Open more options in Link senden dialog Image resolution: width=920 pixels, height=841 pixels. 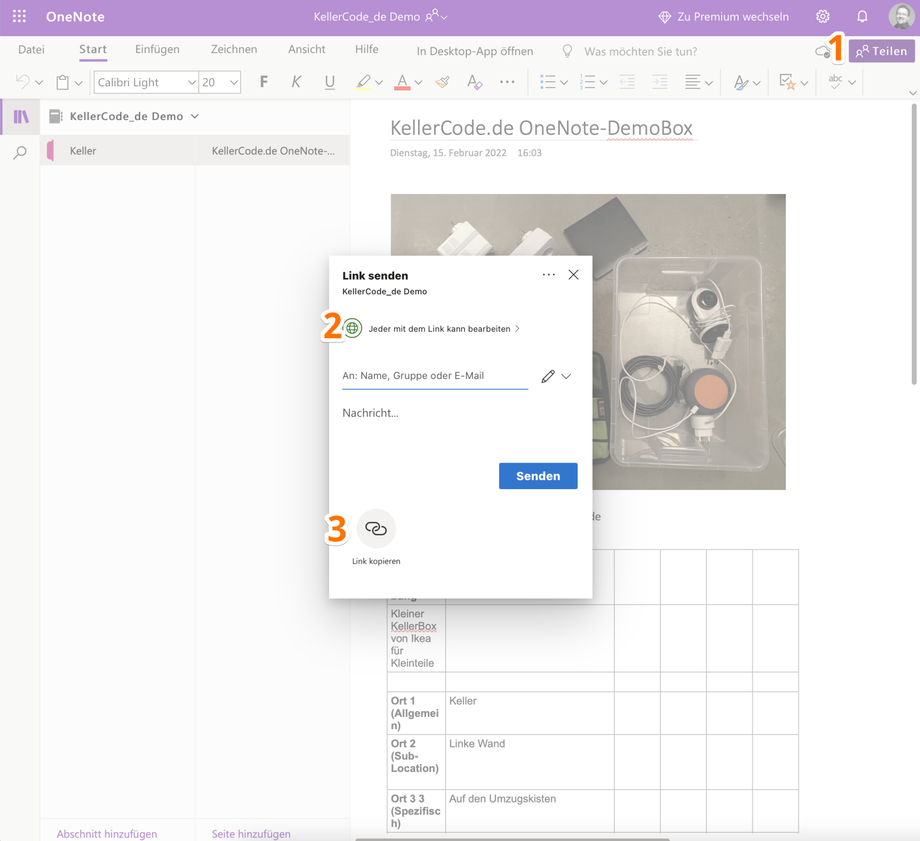[x=548, y=275]
